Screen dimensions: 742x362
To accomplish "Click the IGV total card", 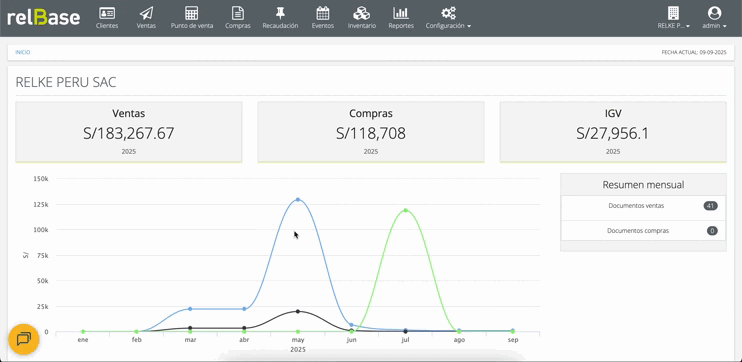I will point(613,132).
